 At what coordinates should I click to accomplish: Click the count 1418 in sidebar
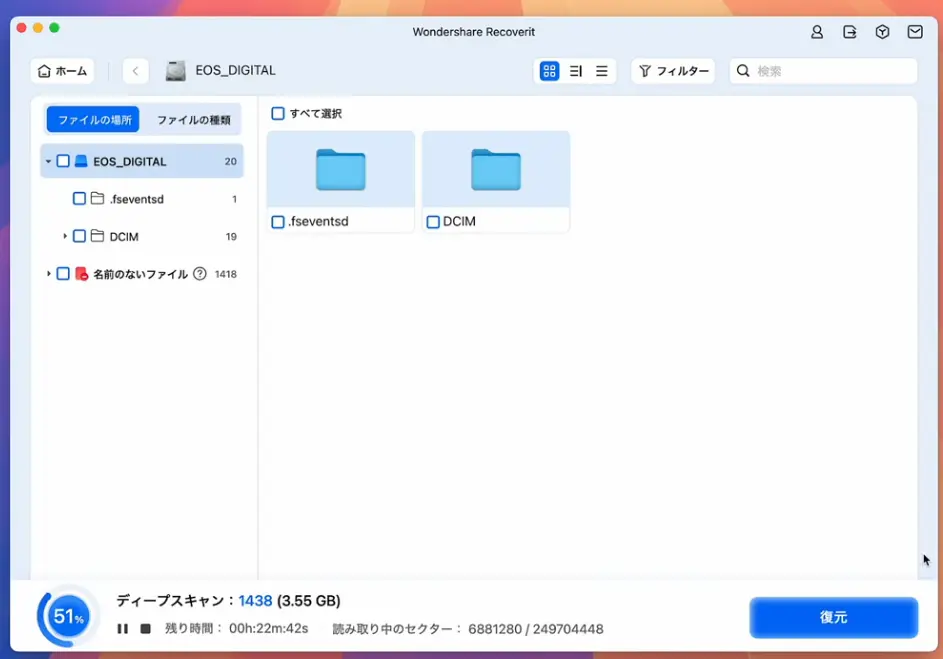point(226,274)
